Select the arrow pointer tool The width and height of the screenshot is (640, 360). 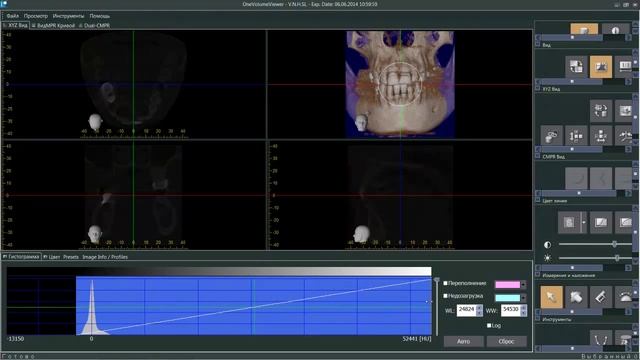pos(551,297)
